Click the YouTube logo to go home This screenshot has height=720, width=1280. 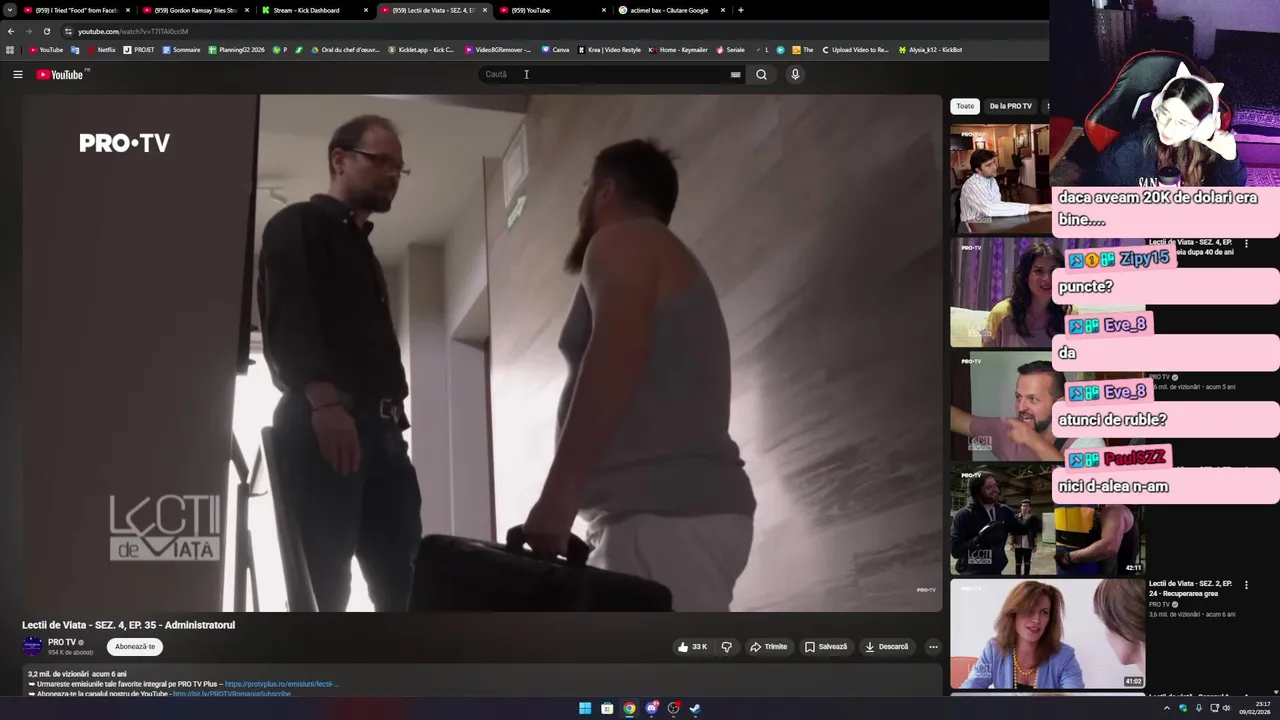(x=60, y=74)
